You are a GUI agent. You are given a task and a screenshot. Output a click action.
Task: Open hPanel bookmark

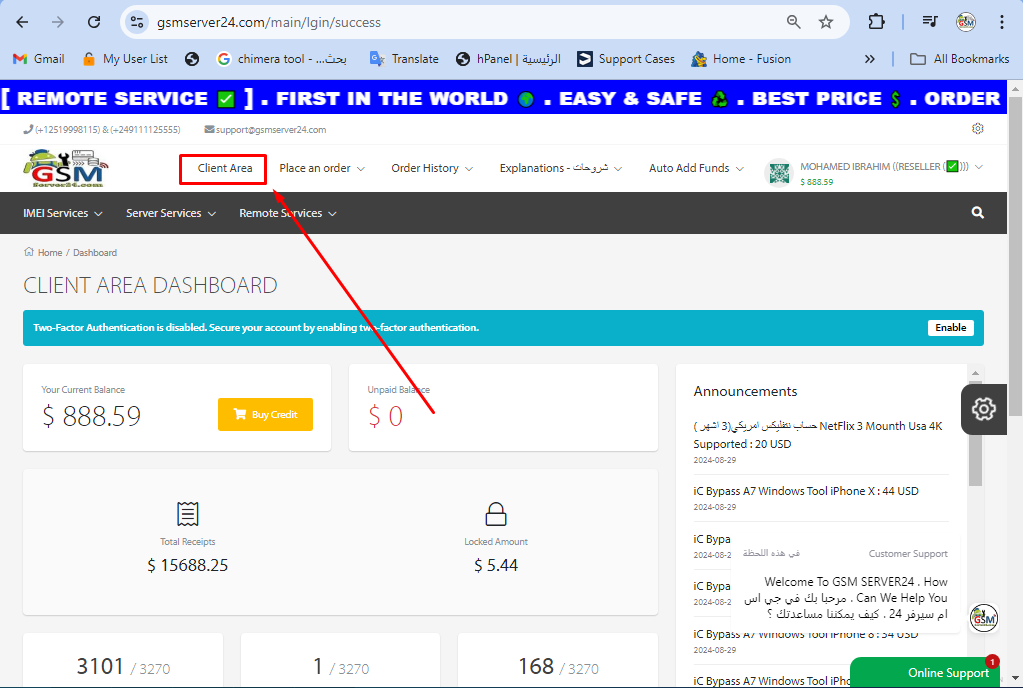click(508, 59)
